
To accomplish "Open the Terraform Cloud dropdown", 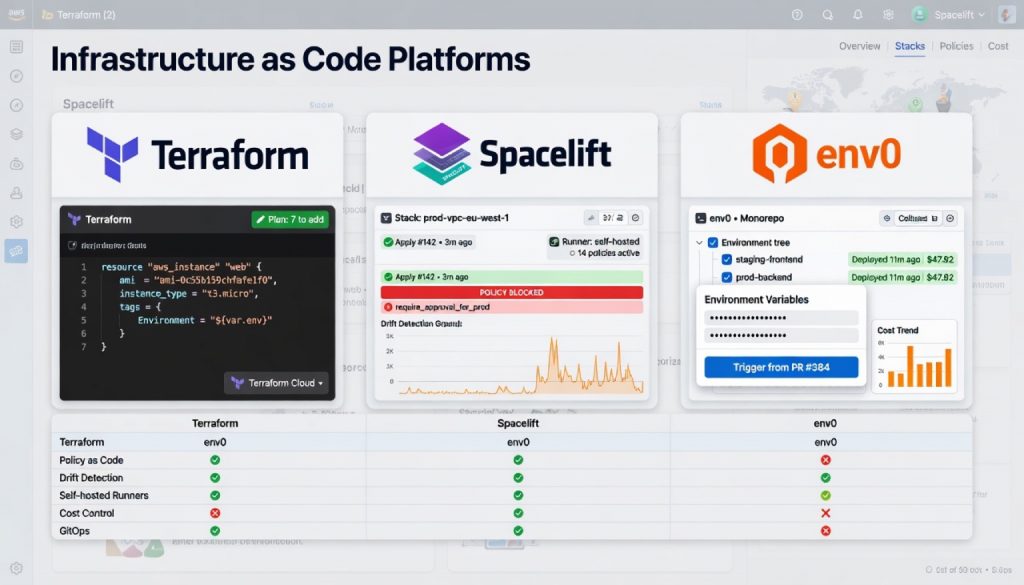I will [277, 383].
